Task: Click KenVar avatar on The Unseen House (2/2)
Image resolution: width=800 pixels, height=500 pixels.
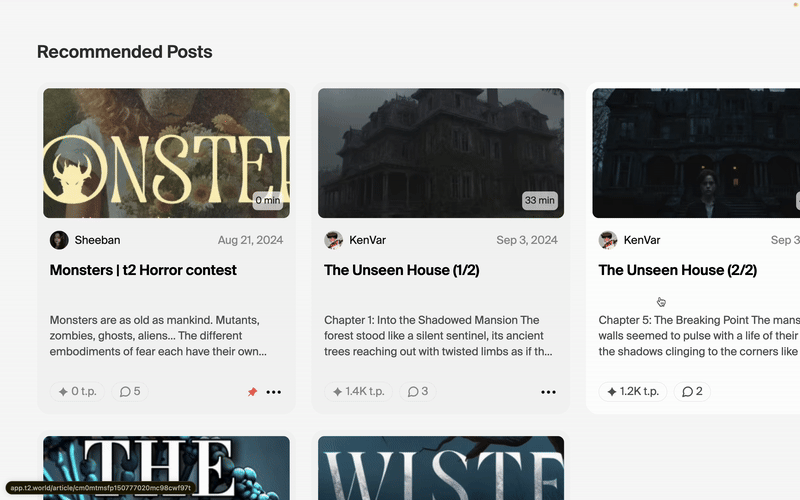Action: pyautogui.click(x=608, y=240)
